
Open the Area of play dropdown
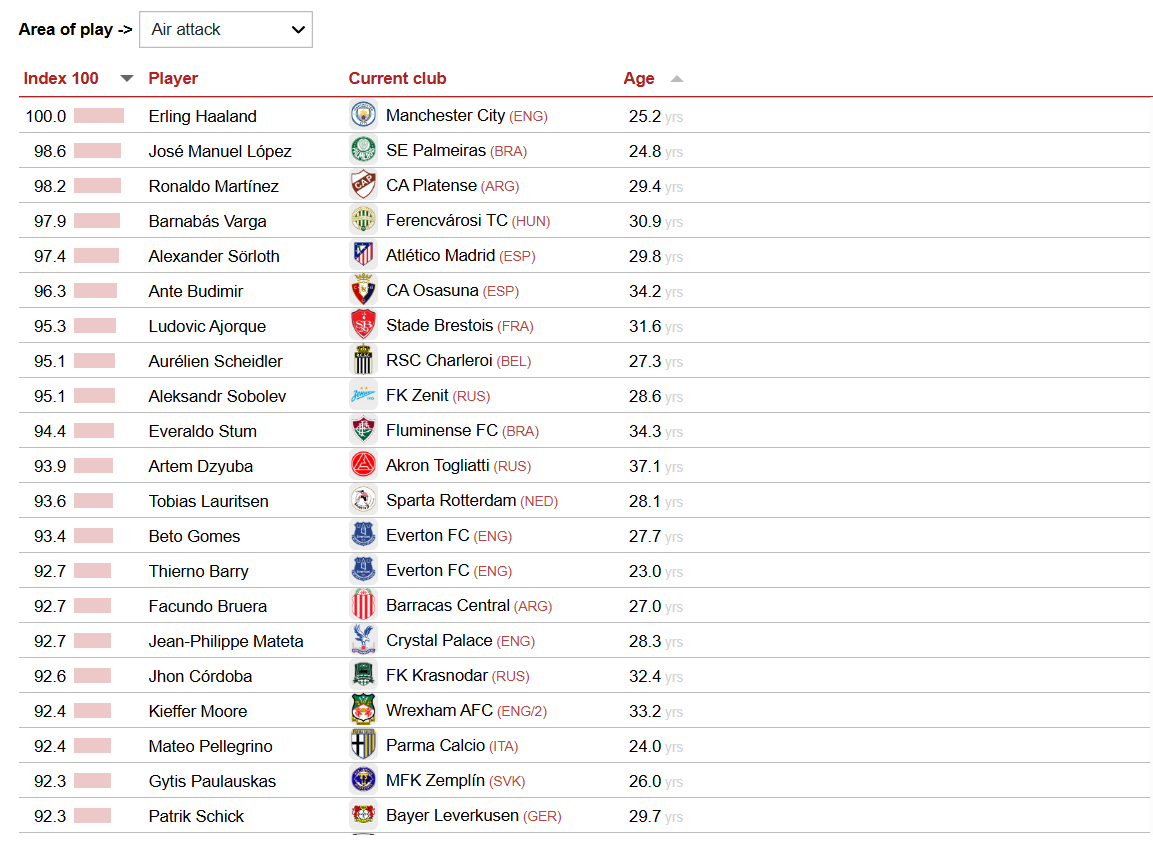226,29
